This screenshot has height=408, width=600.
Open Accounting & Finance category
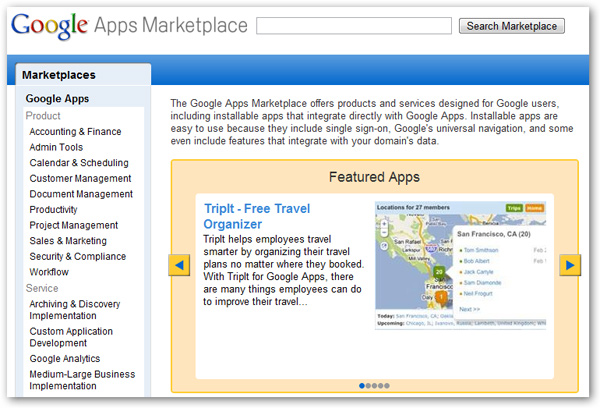click(x=75, y=132)
